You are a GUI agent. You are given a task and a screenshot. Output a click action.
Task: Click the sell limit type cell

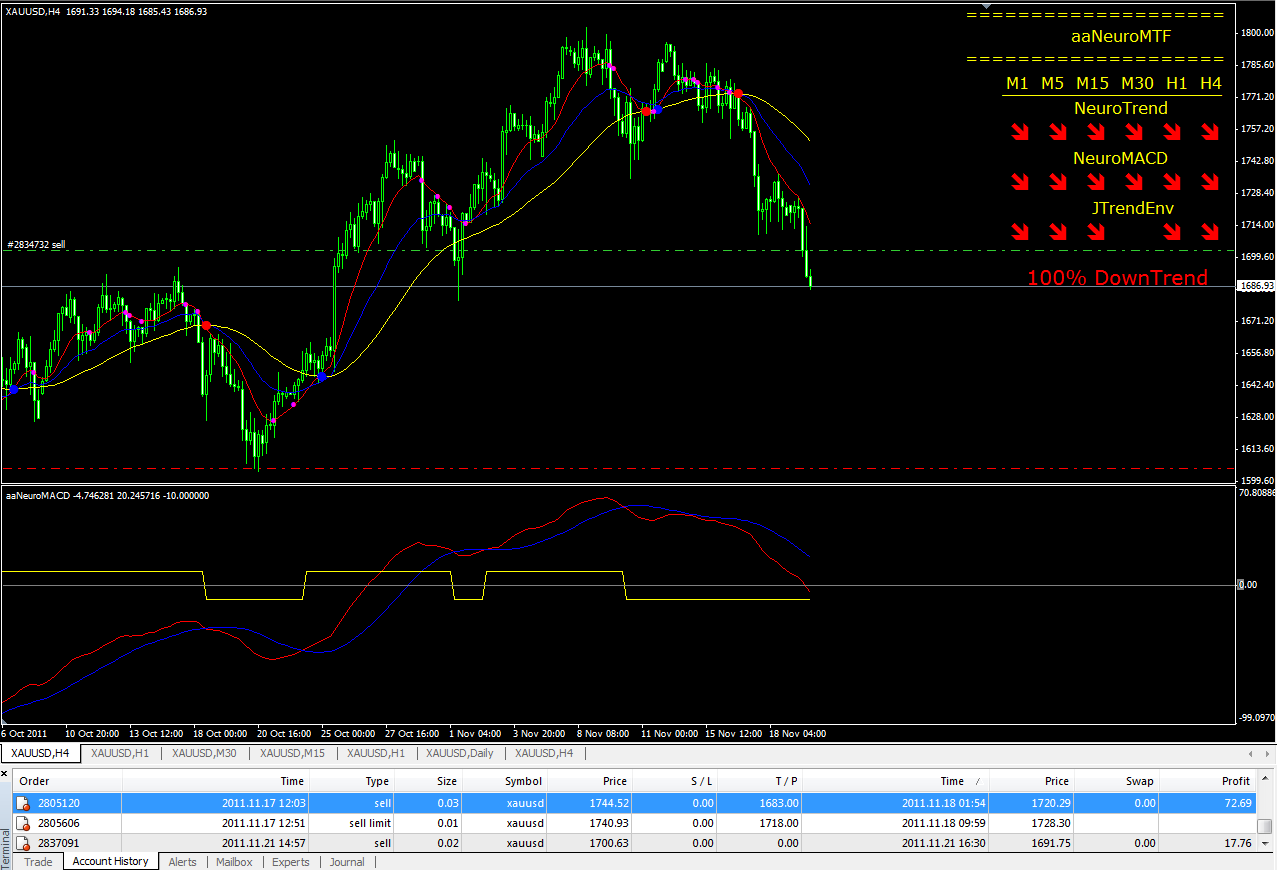point(370,823)
